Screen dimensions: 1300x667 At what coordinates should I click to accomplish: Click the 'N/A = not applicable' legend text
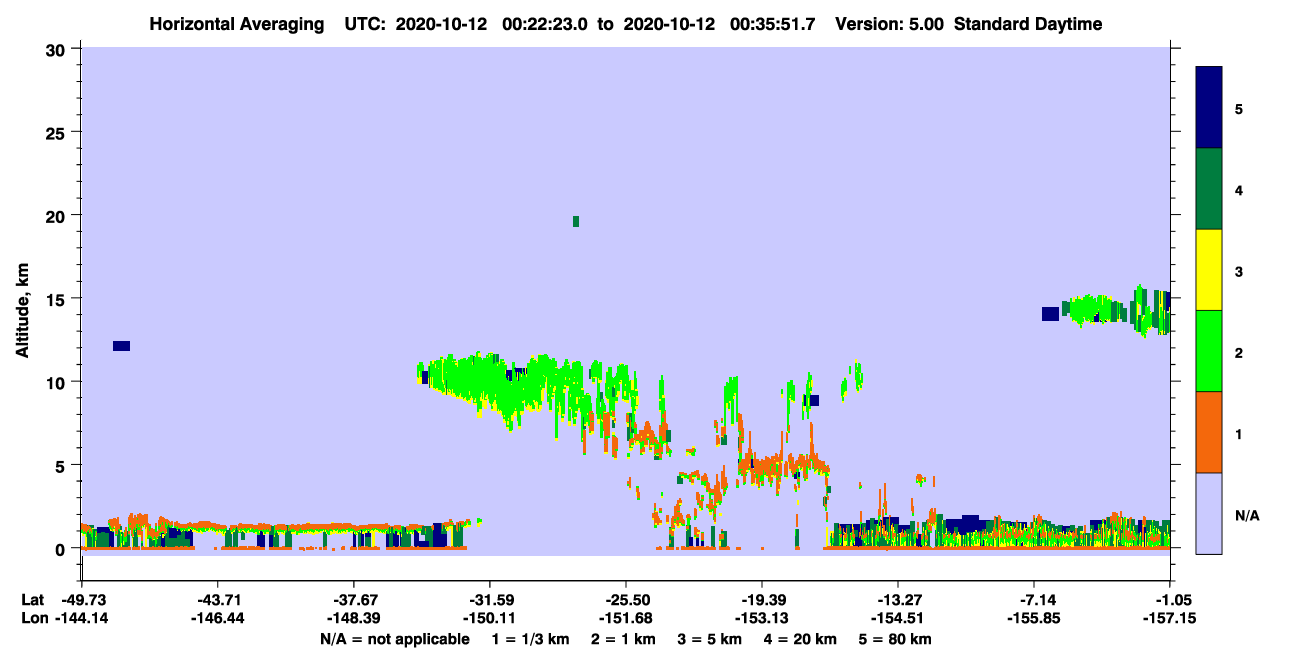click(395, 638)
